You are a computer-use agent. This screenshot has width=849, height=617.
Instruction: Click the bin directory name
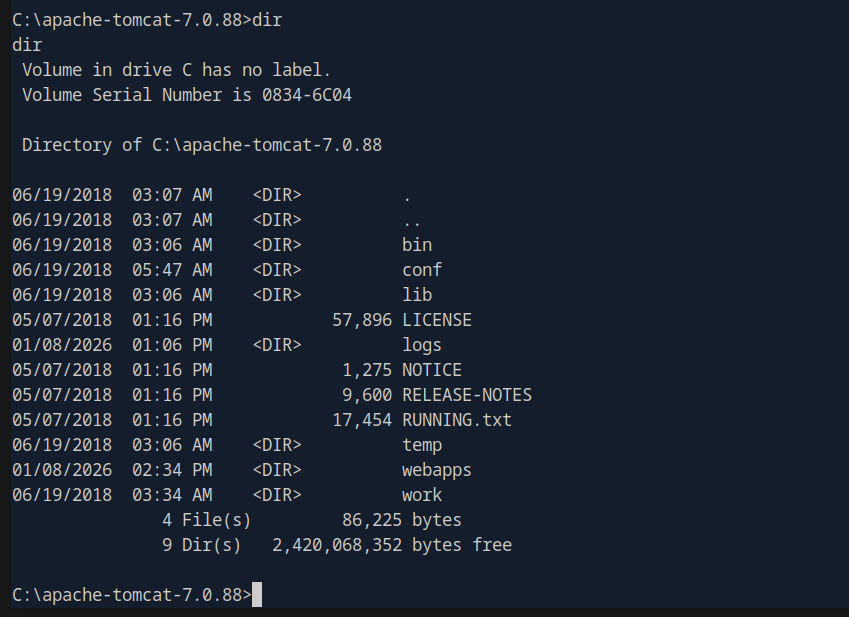click(x=417, y=245)
